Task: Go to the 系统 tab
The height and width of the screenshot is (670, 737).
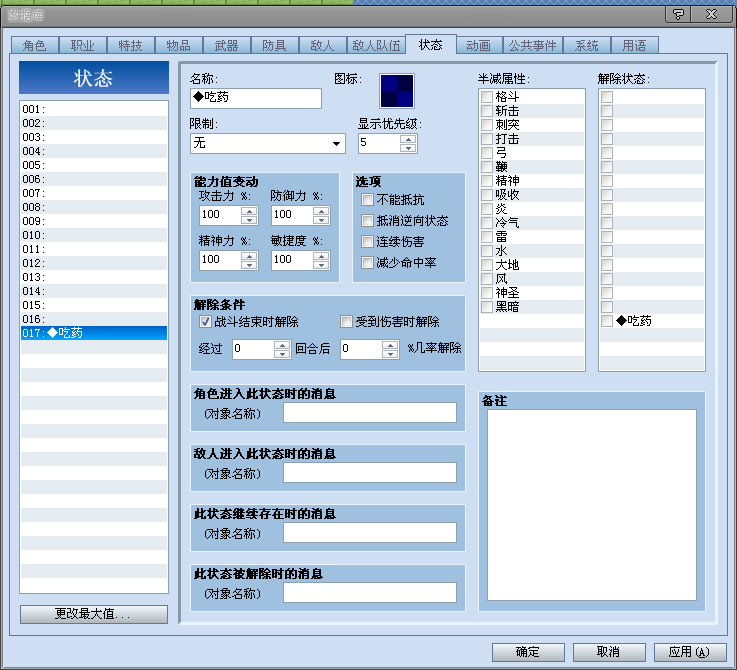Action: (x=587, y=45)
